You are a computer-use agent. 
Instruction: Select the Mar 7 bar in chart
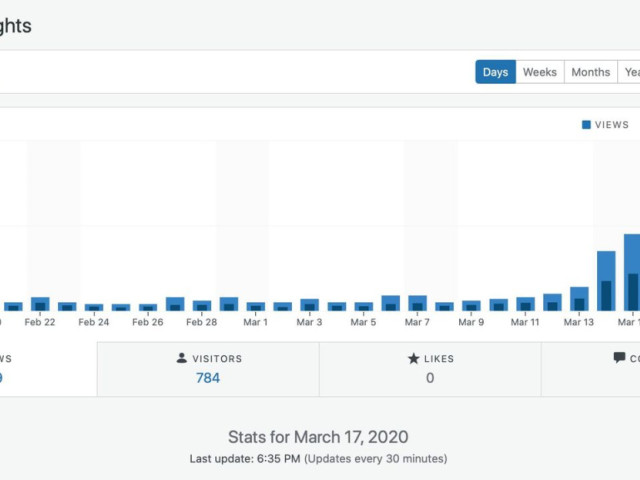(418, 304)
